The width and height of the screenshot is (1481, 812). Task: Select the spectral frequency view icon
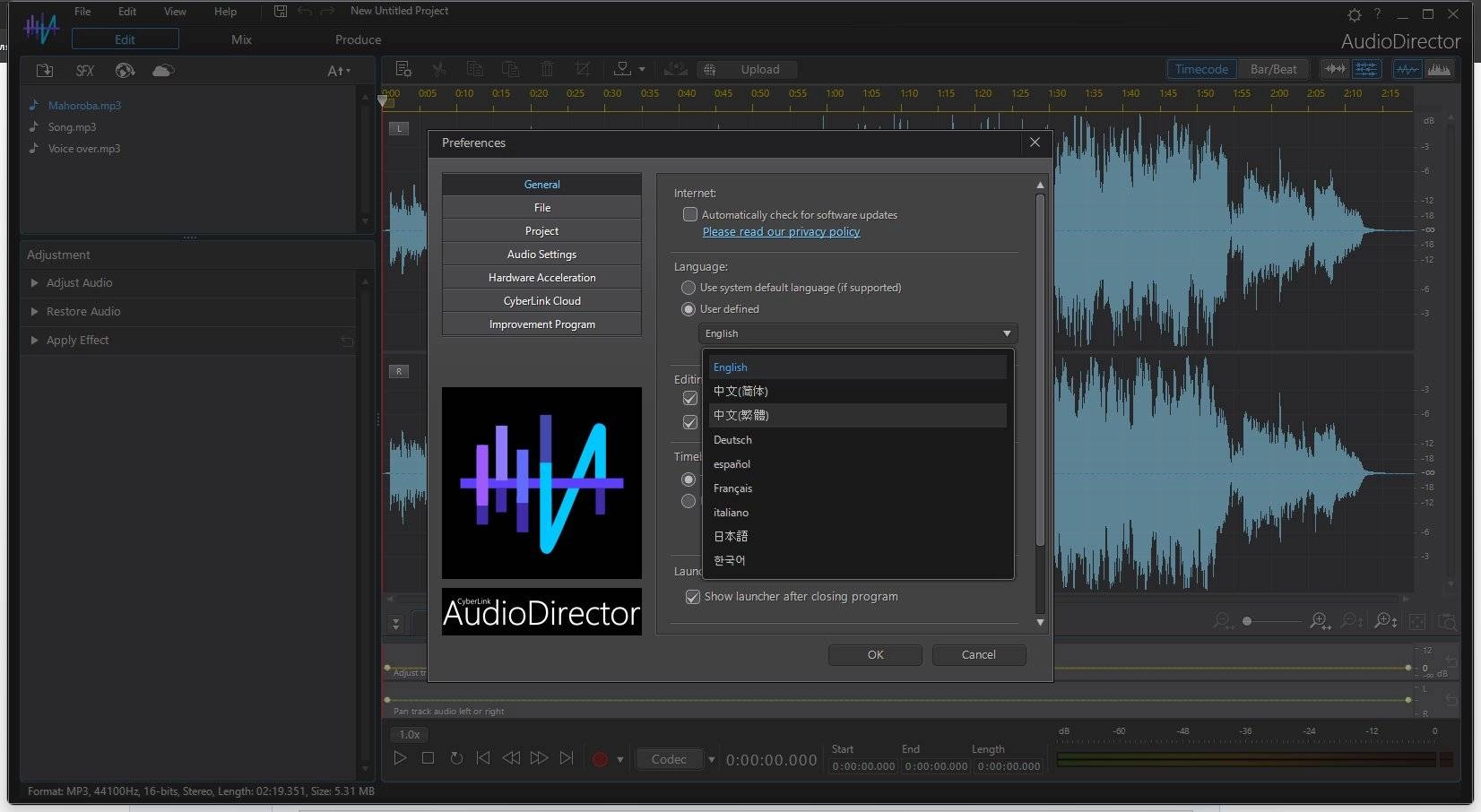(1439, 69)
